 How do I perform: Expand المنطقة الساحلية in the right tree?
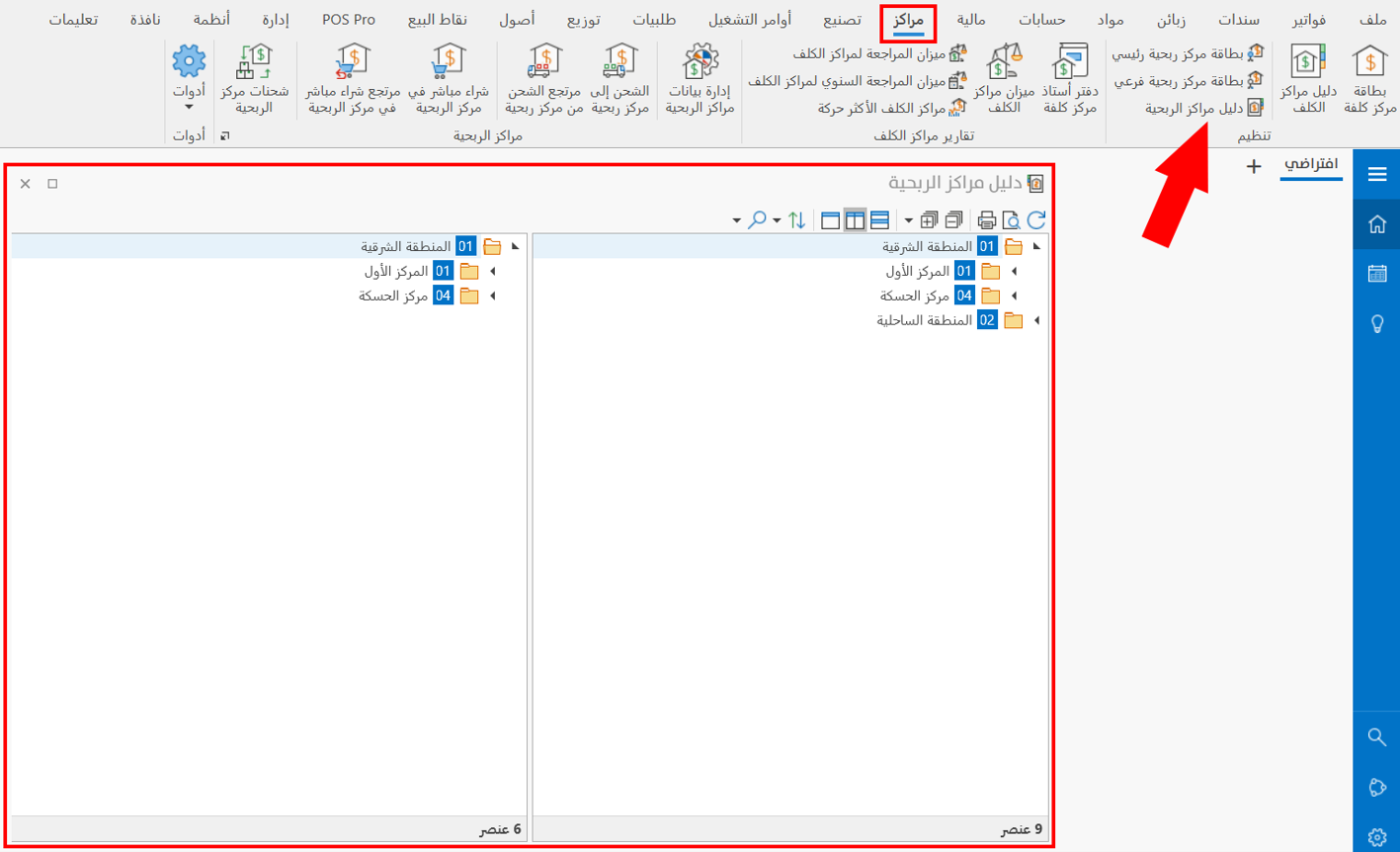coord(1036,320)
